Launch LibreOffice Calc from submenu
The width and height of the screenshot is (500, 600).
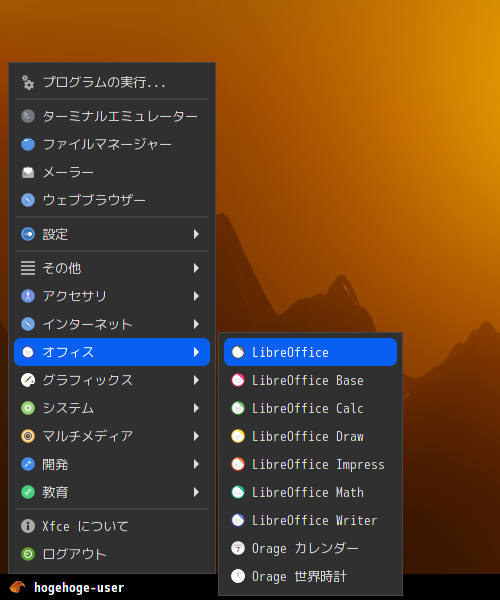311,408
